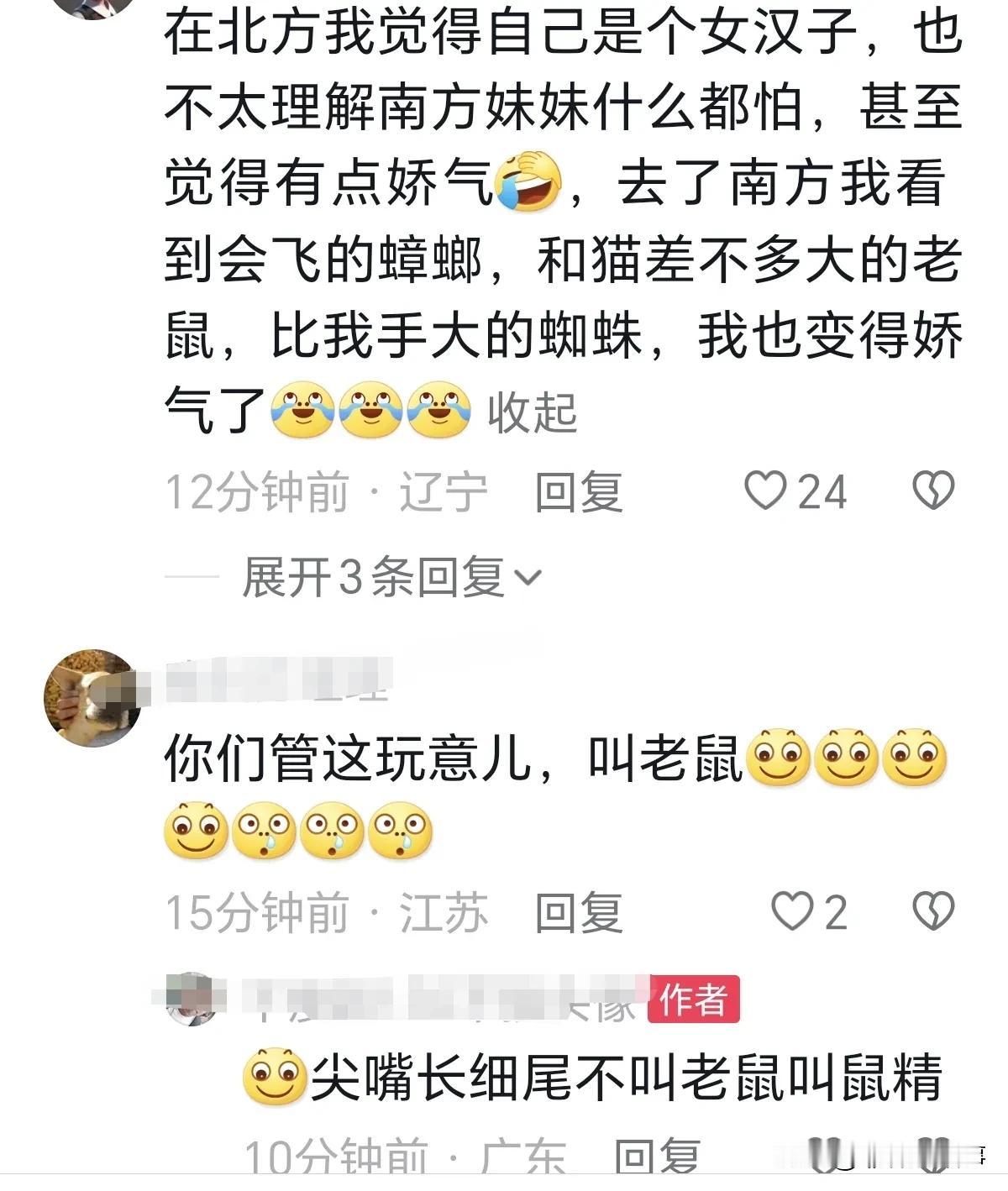Viewport: 1008px width, 1191px height.
Task: Dislike the Liaoning comment via broken heart
Action: (x=933, y=491)
